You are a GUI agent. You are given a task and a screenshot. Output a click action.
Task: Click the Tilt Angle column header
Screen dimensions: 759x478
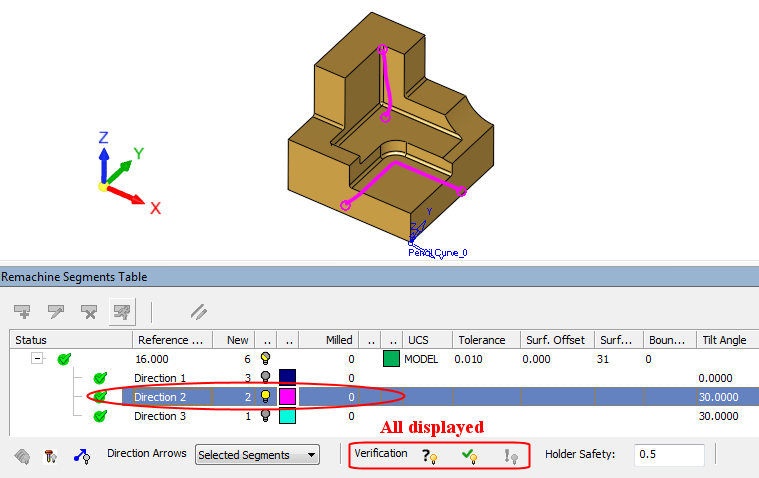click(x=725, y=340)
